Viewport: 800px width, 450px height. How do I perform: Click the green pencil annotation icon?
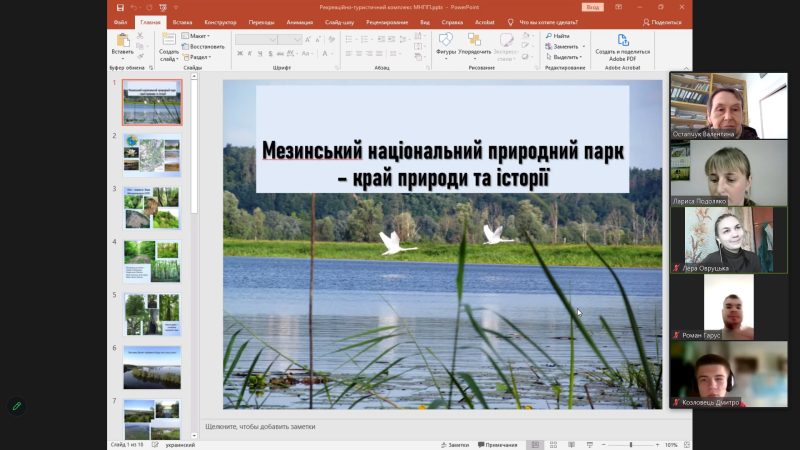pos(16,406)
